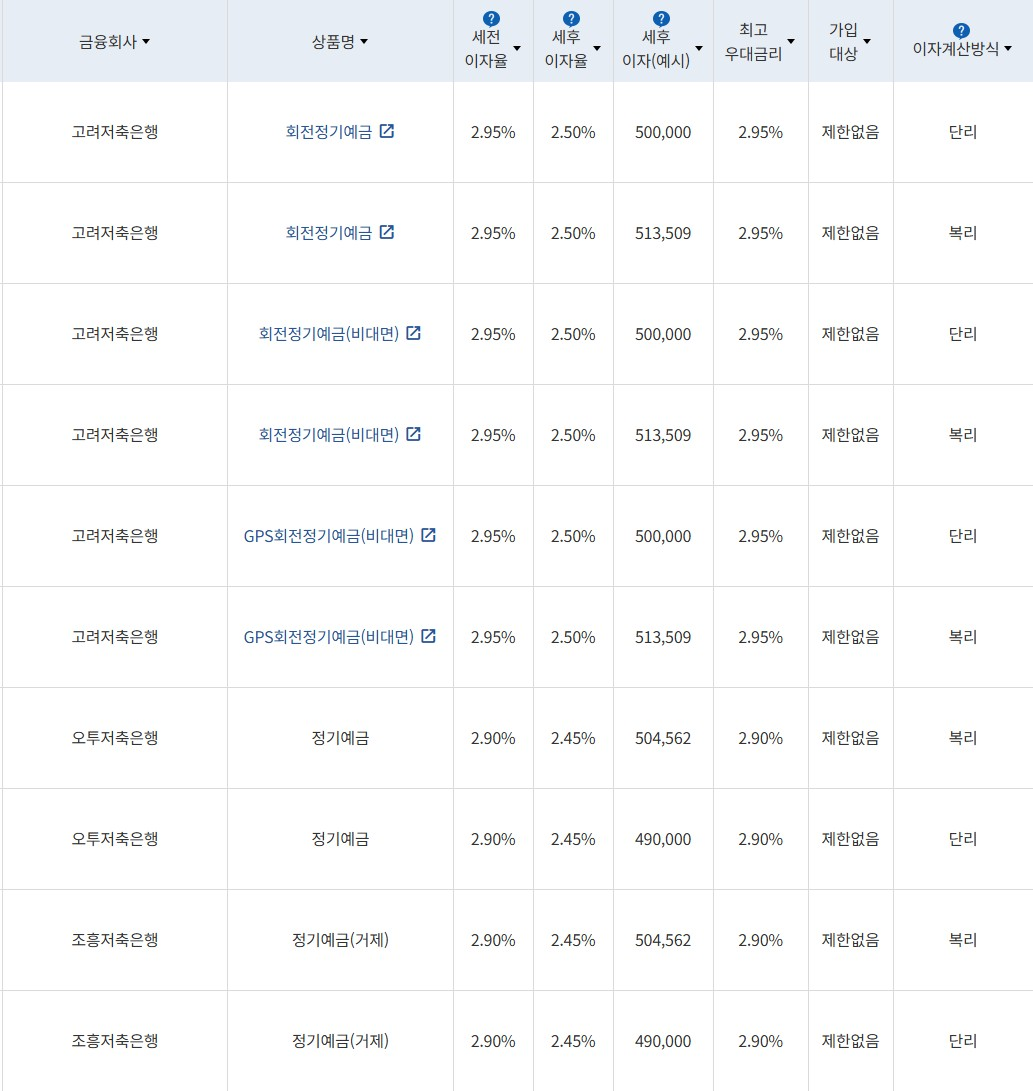The image size is (1033, 1091).
Task: Open the 세전이자율 help tooltip icon
Action: click(491, 17)
